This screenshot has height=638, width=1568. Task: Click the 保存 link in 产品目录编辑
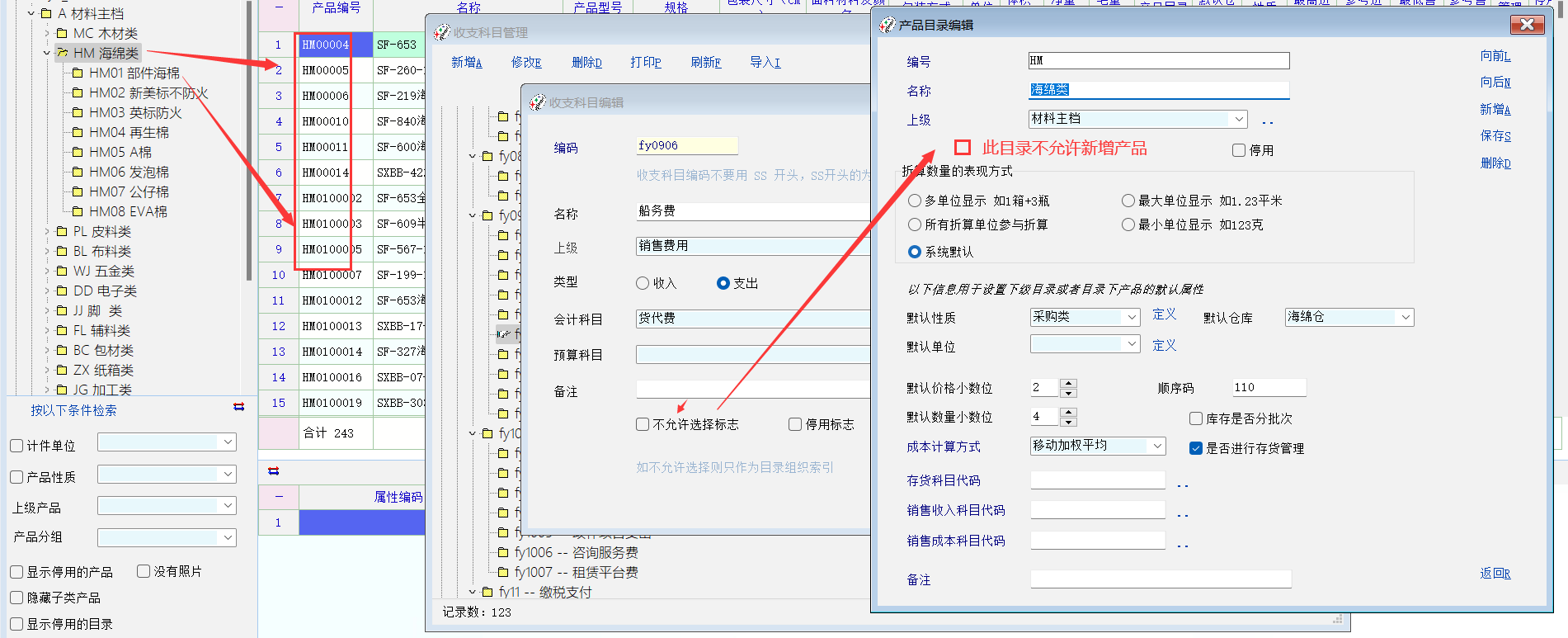coord(1495,136)
